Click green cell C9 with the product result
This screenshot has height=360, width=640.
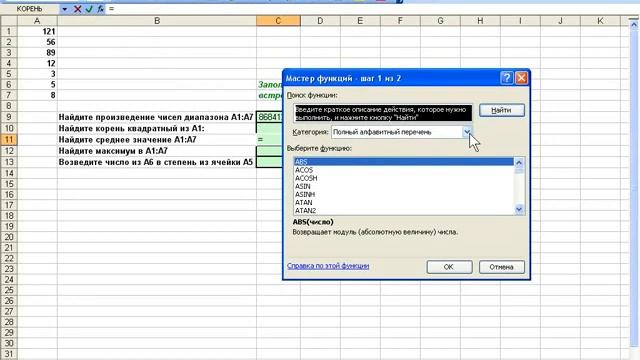point(269,117)
